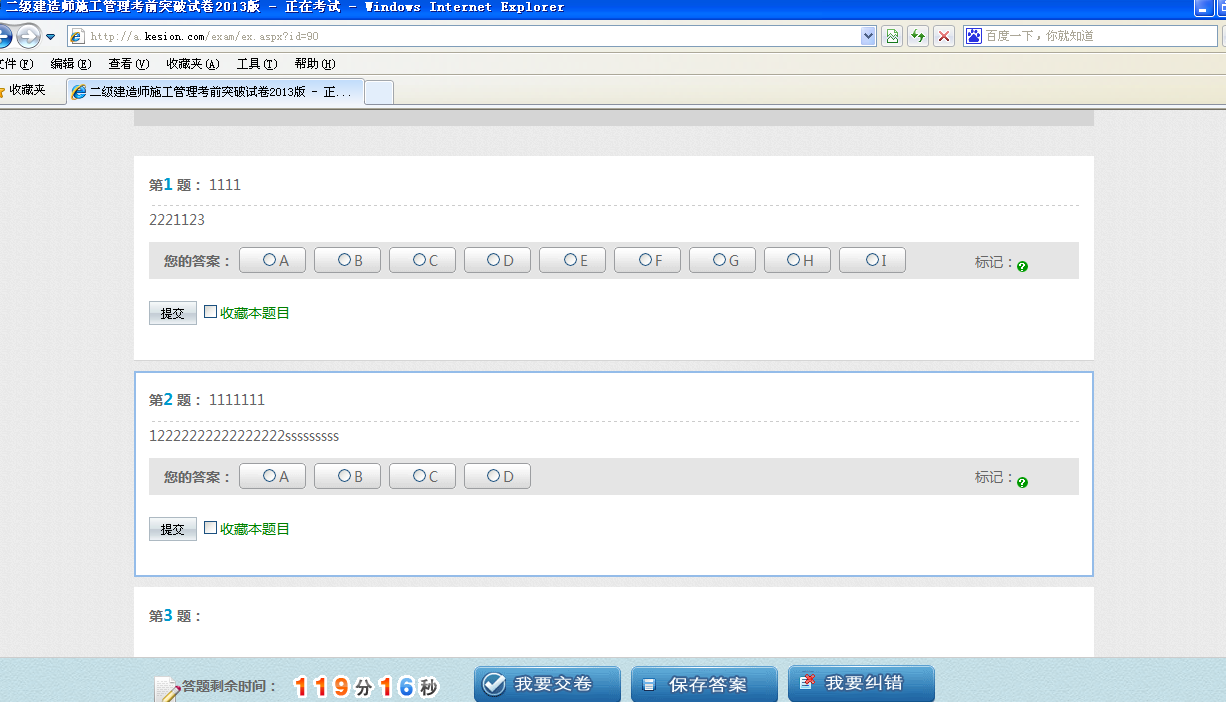This screenshot has height=702, width=1226.
Task: Open the 收藏夹(A) menu in menu bar
Action: [x=192, y=64]
